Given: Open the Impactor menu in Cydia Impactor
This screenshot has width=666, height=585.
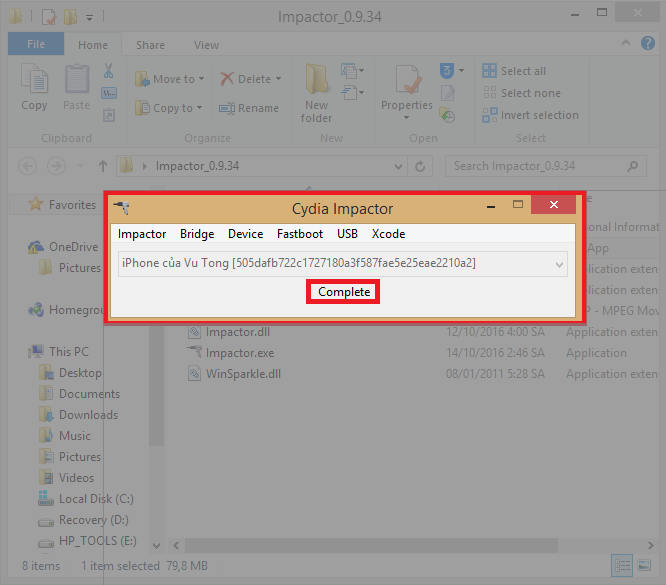Looking at the screenshot, I should (142, 234).
